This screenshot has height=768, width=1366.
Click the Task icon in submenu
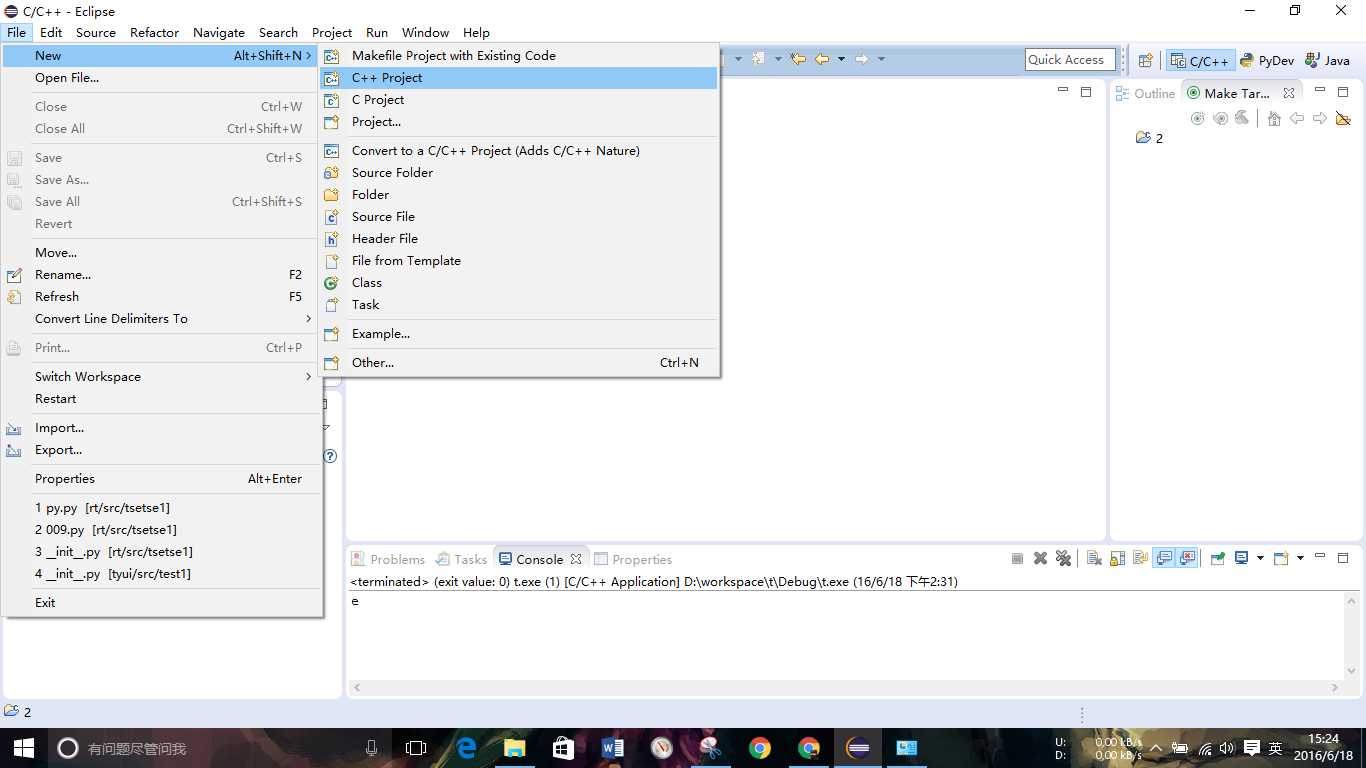[x=332, y=305]
